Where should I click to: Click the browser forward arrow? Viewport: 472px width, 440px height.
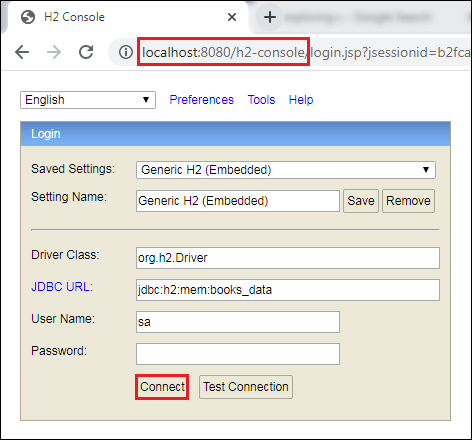pyautogui.click(x=54, y=52)
